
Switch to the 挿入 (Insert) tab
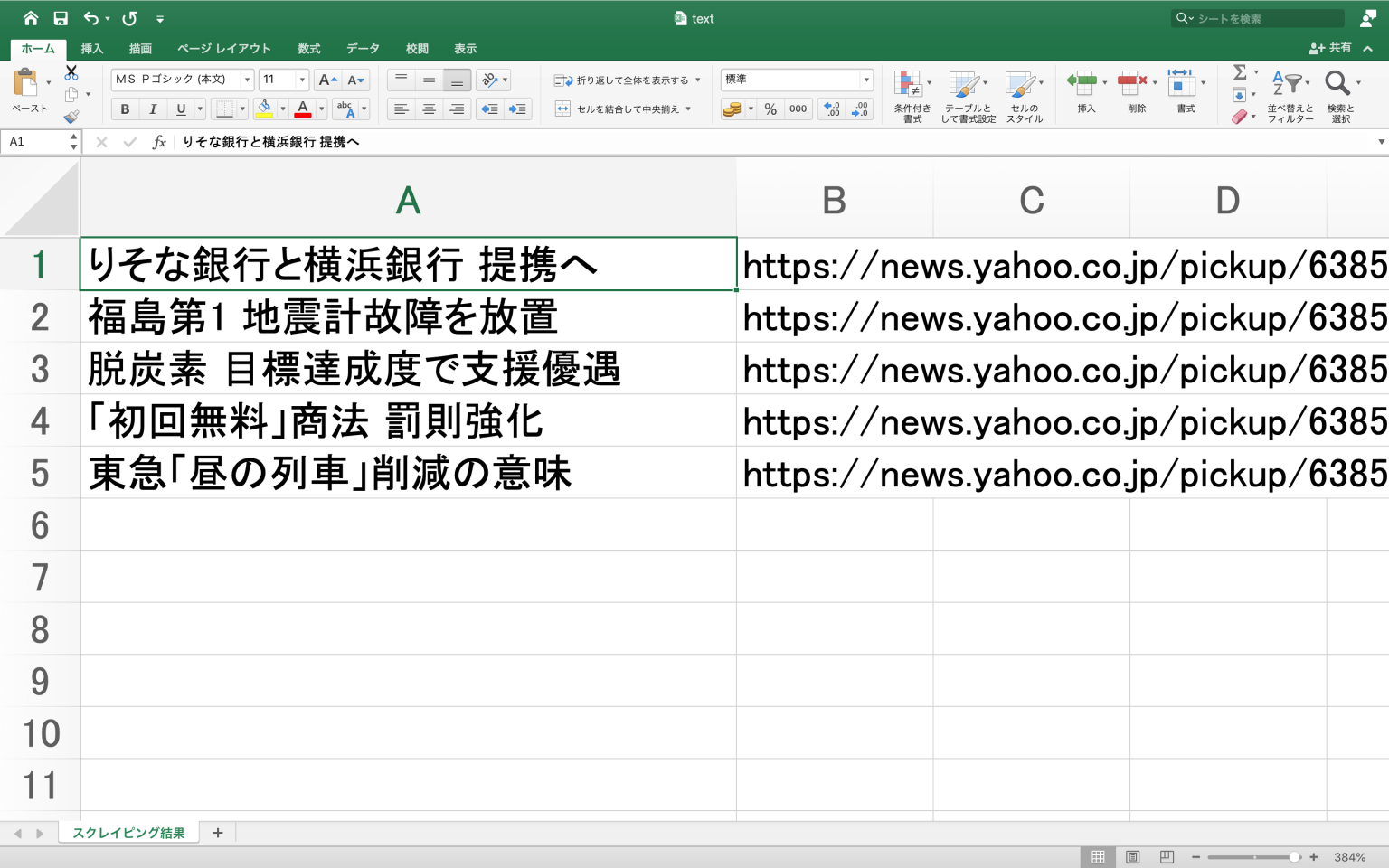92,49
